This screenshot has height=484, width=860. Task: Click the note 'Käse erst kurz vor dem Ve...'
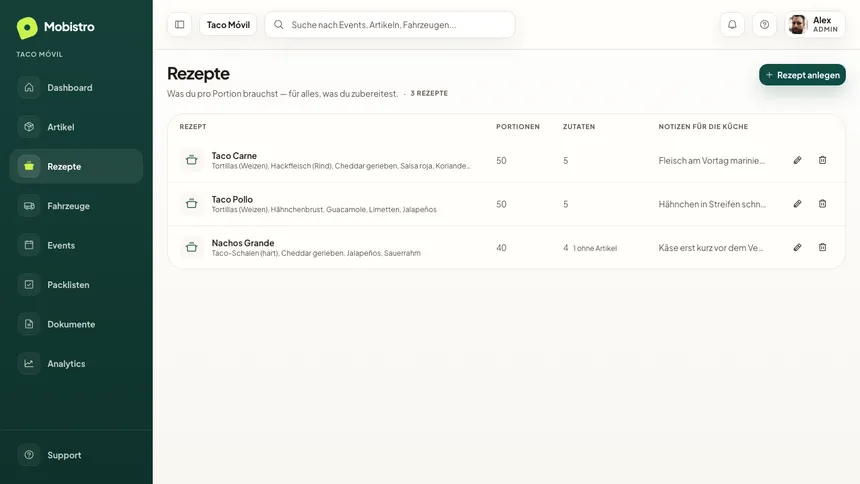tap(711, 247)
